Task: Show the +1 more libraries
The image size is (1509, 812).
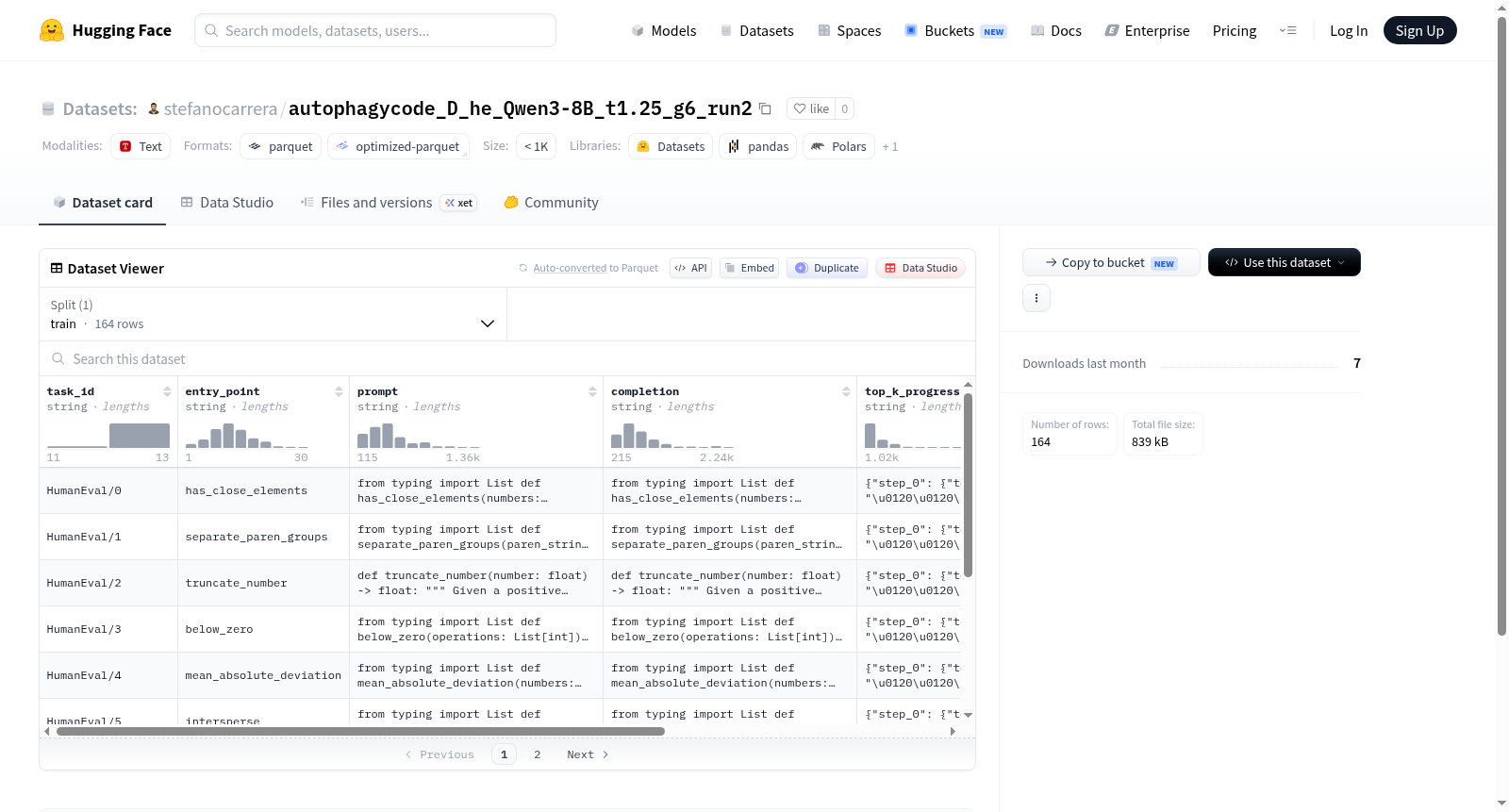Action: point(890,146)
